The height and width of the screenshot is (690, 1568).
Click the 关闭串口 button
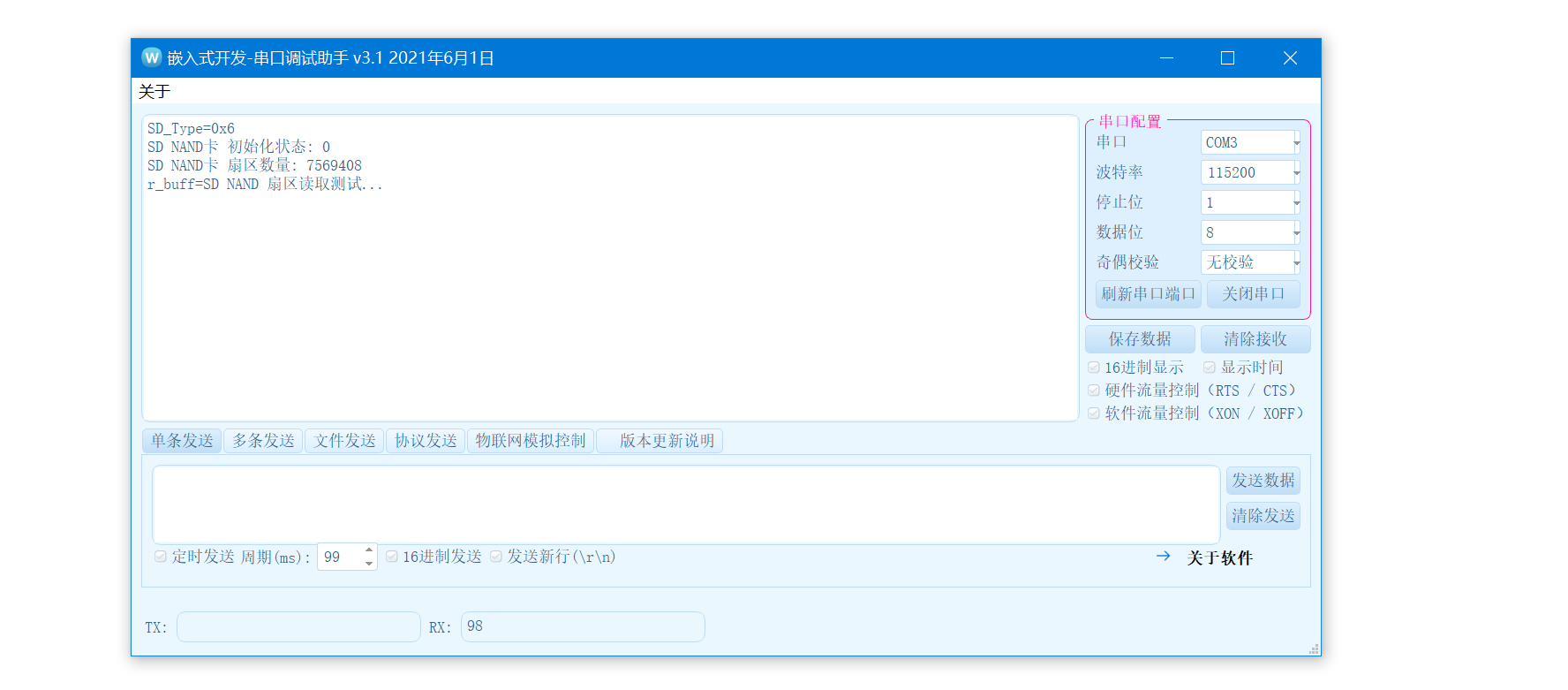[1254, 293]
